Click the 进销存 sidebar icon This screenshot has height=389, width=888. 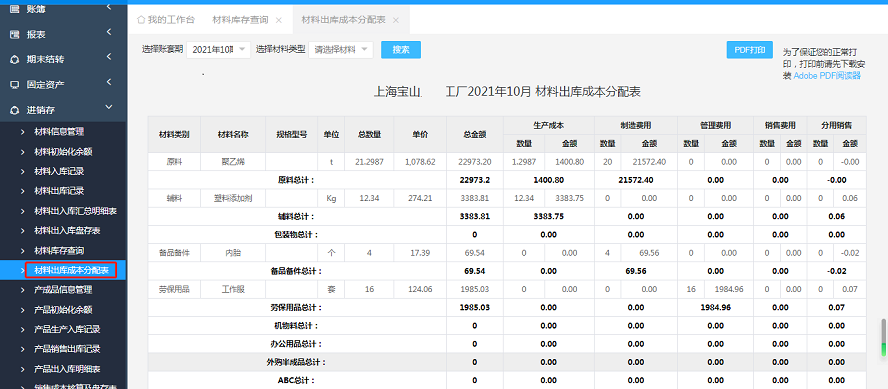15,110
